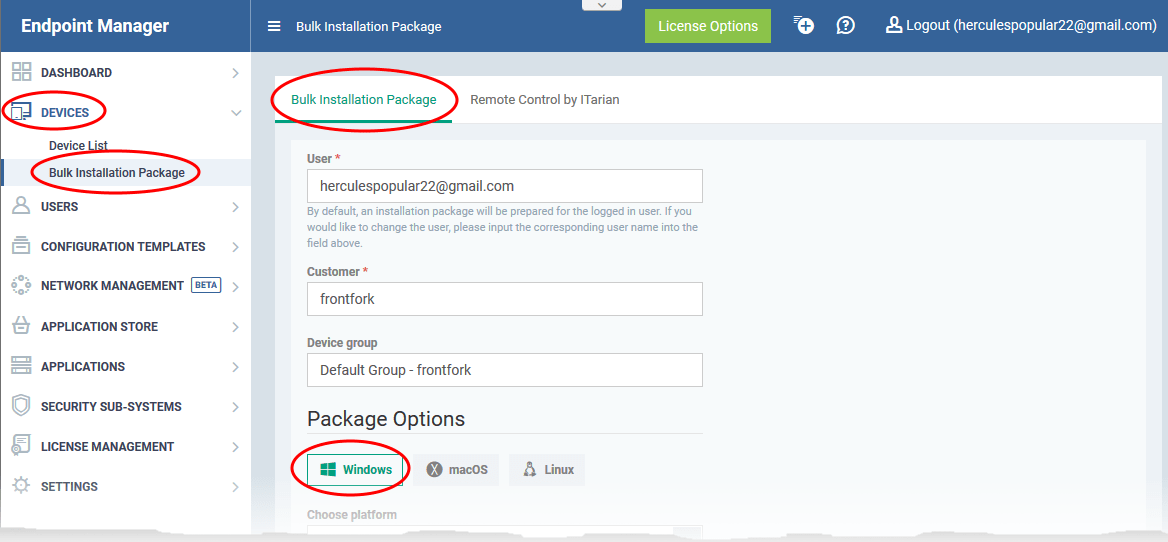Image resolution: width=1168 pixels, height=542 pixels.
Task: Select the Linux package option
Action: [547, 470]
